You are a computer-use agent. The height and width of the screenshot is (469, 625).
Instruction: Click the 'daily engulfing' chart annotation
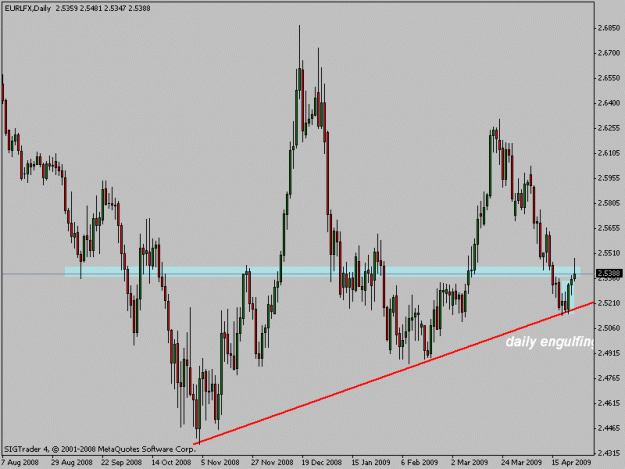pyautogui.click(x=550, y=342)
